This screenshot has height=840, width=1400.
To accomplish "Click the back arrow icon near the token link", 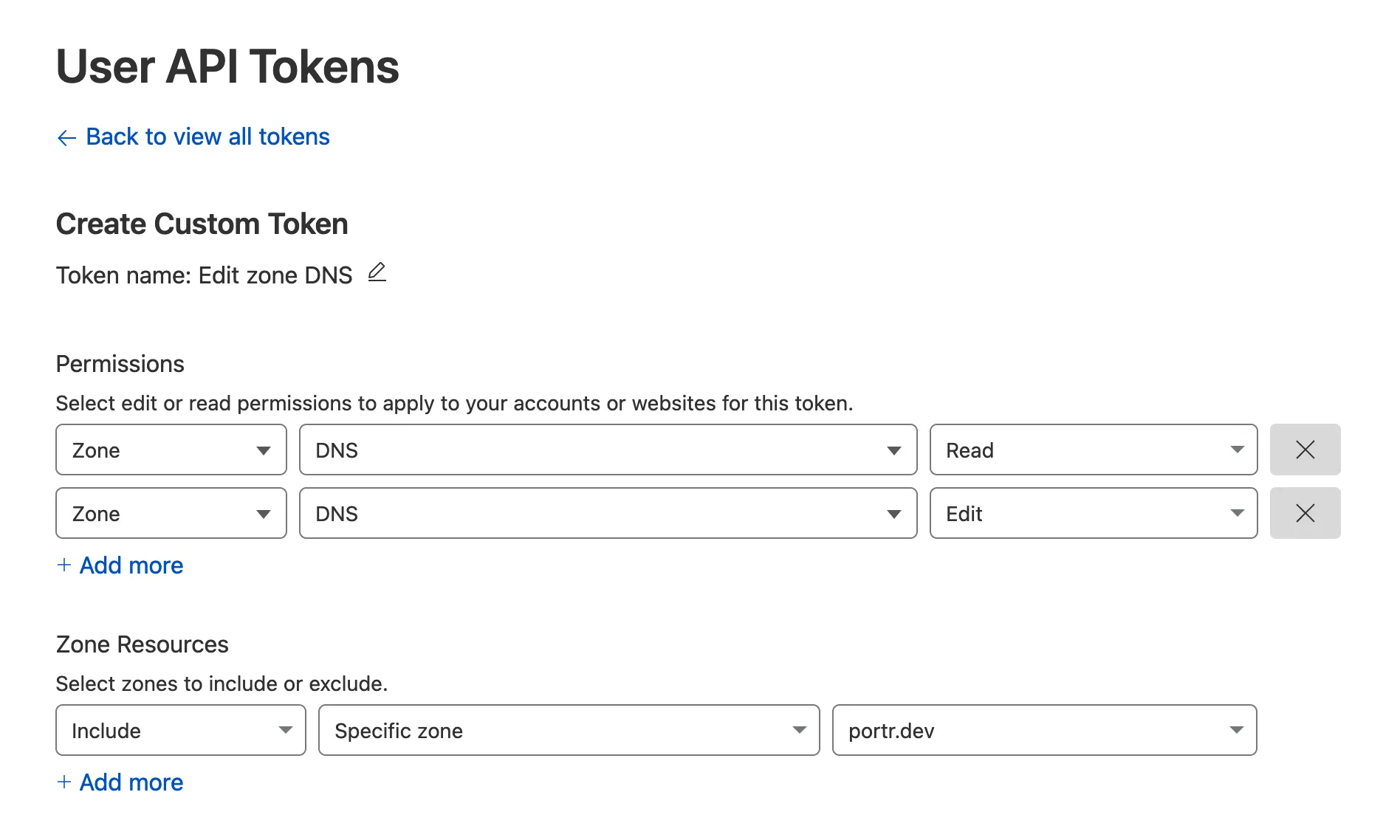I will pyautogui.click(x=66, y=138).
